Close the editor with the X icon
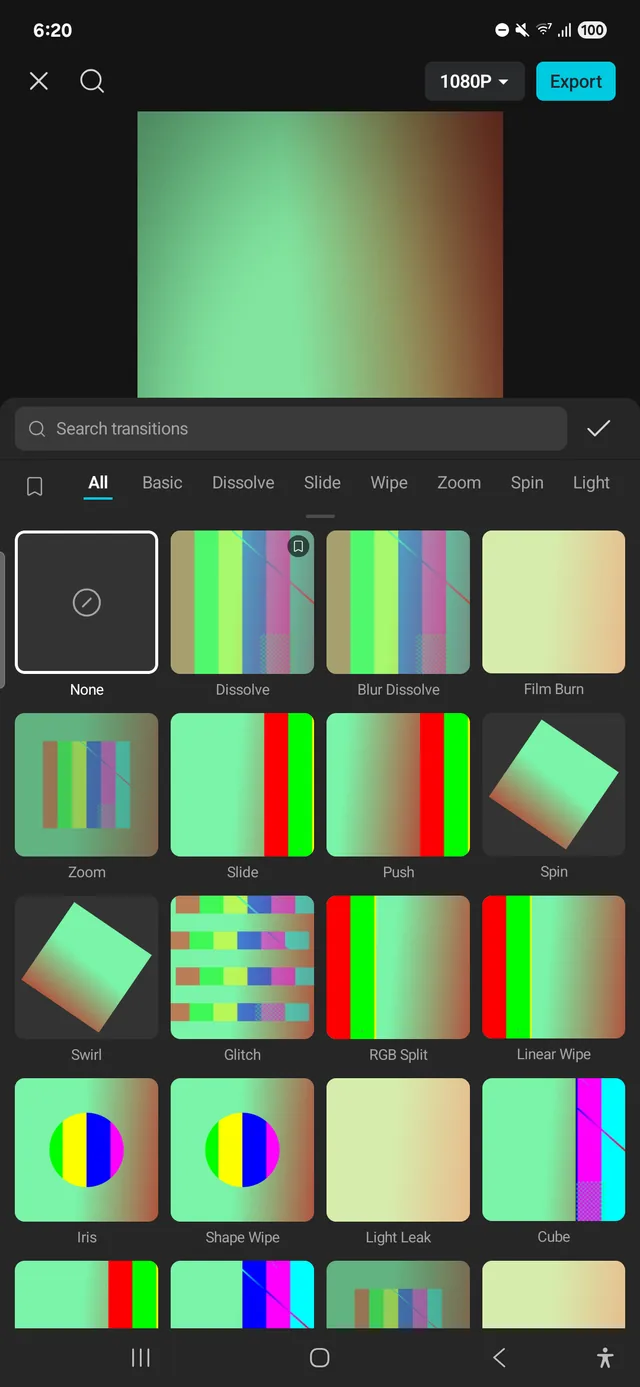Image resolution: width=640 pixels, height=1387 pixels. [39, 81]
